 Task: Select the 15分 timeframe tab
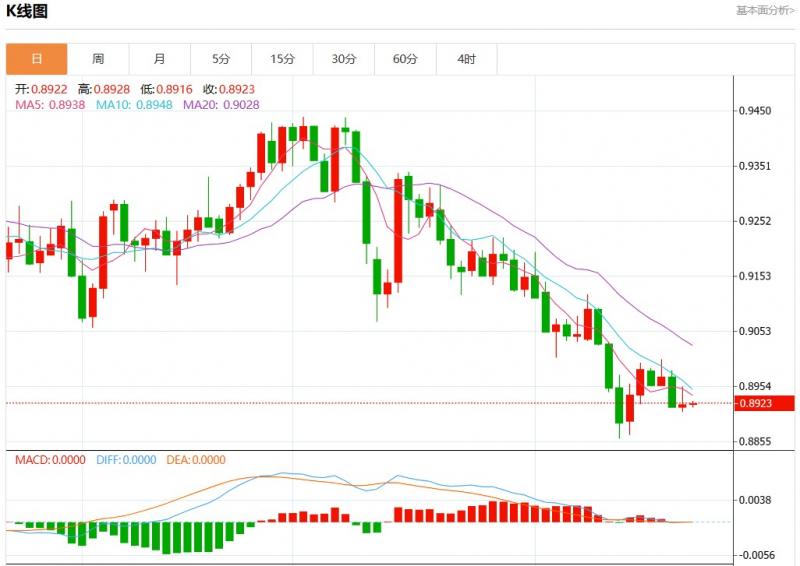283,59
